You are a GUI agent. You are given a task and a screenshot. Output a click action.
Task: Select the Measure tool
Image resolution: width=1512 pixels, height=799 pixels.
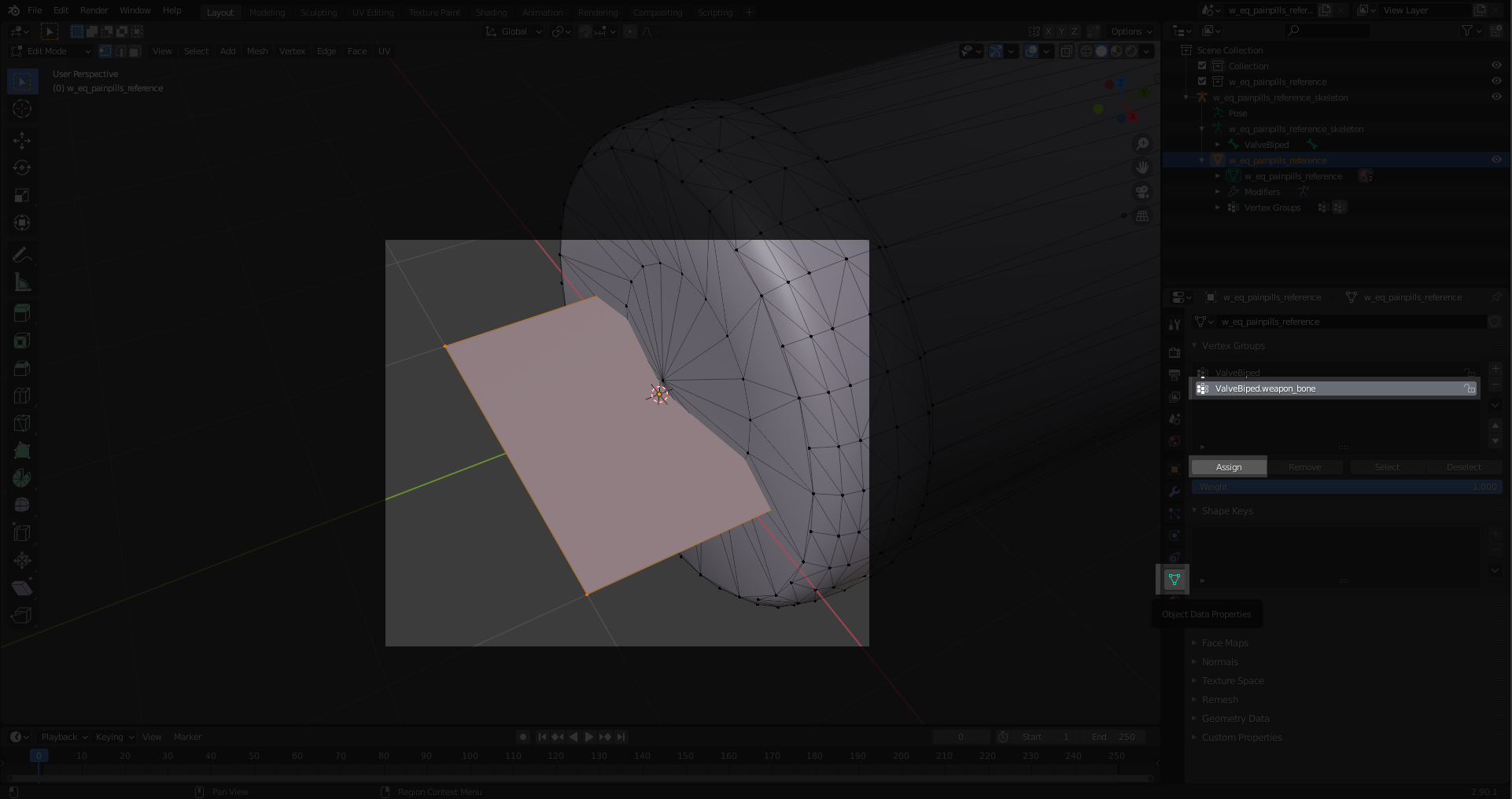click(x=22, y=282)
